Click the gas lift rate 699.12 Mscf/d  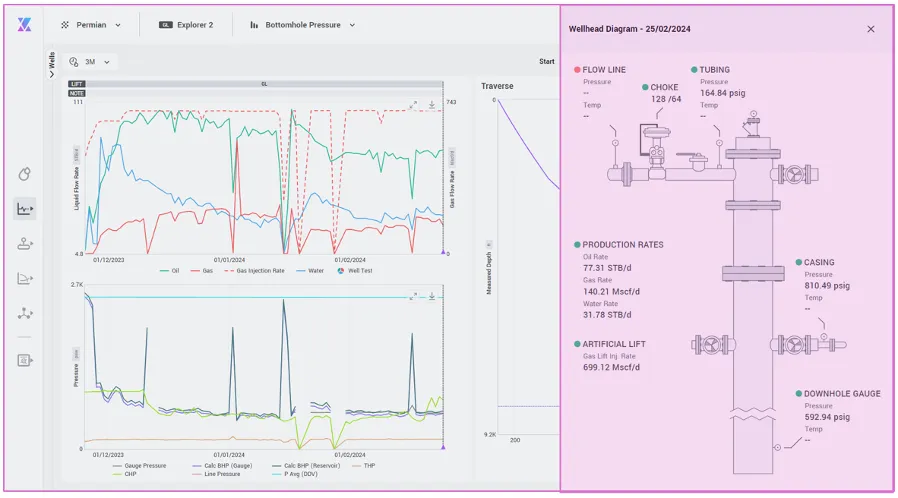pyautogui.click(x=611, y=367)
